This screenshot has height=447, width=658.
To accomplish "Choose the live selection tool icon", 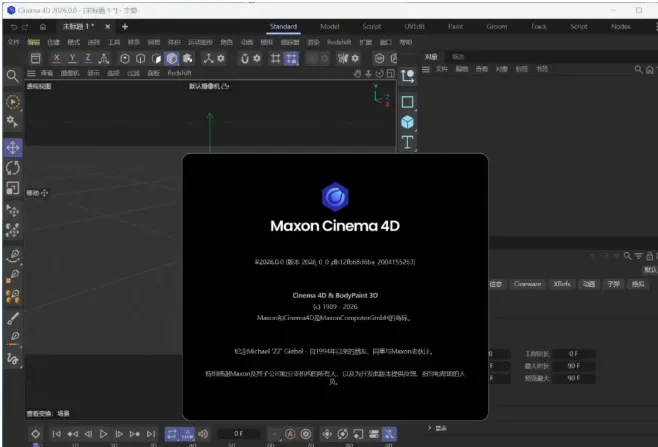I will click(x=13, y=102).
